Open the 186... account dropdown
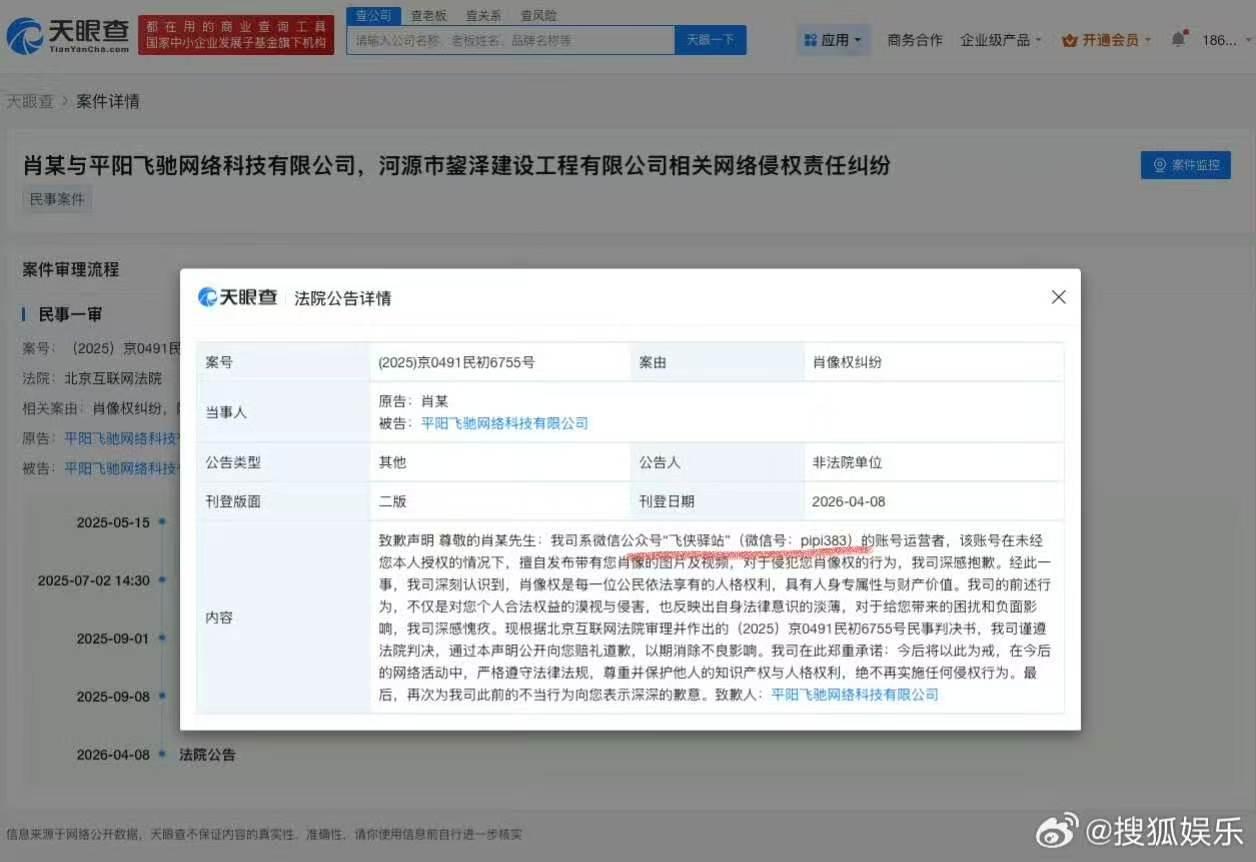The width and height of the screenshot is (1256, 862). (x=1224, y=40)
